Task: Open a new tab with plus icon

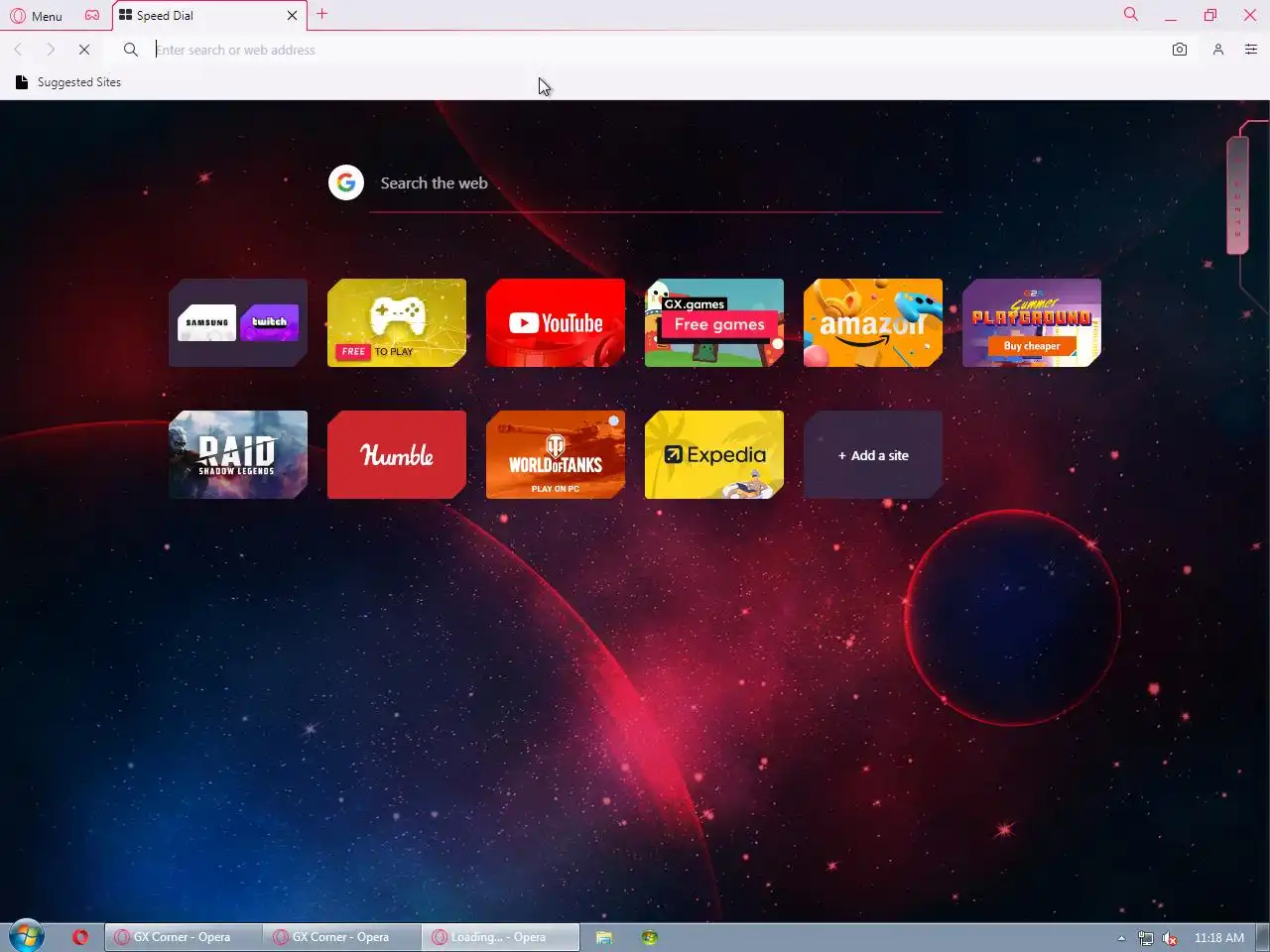Action: [x=322, y=14]
